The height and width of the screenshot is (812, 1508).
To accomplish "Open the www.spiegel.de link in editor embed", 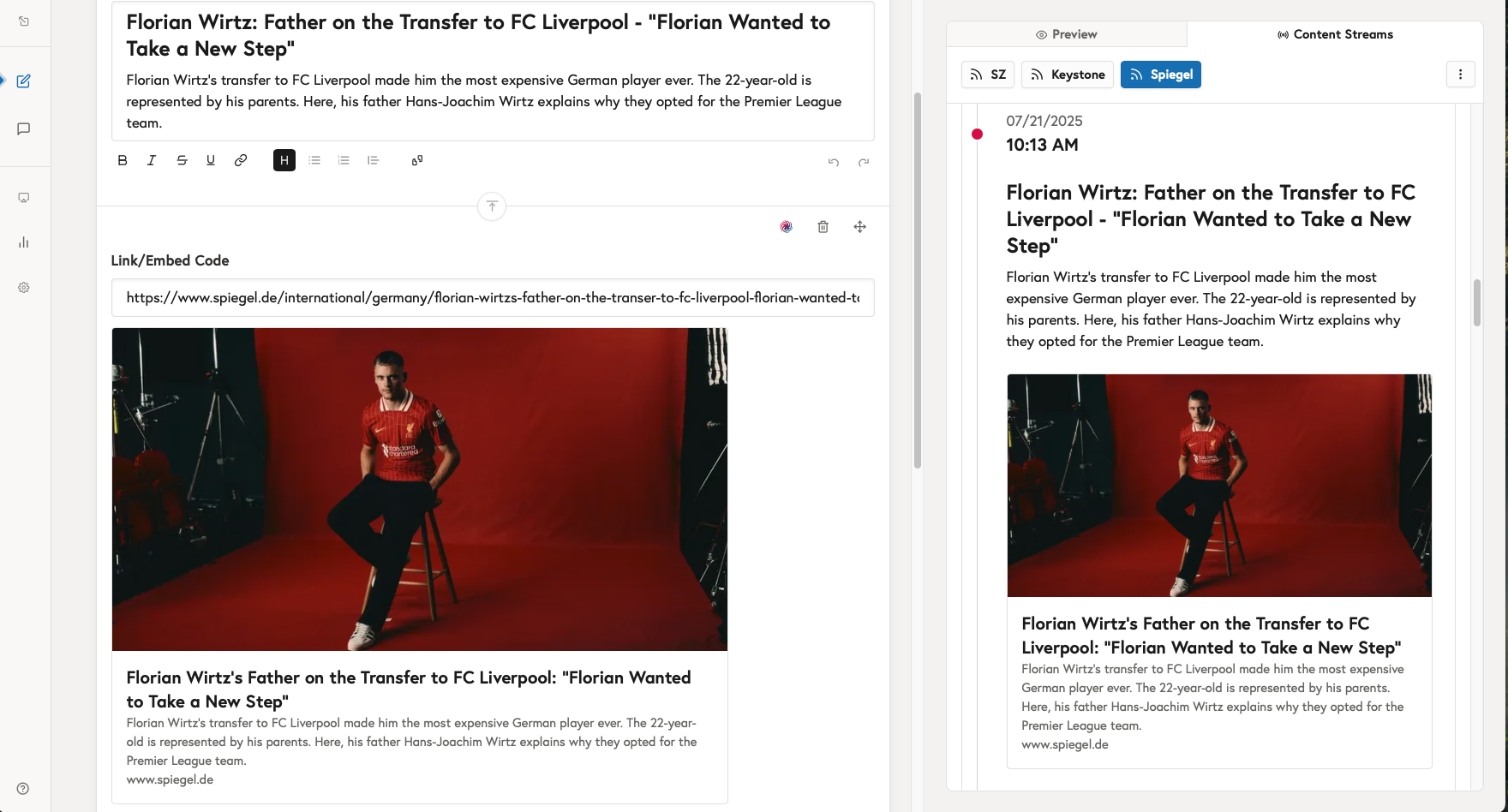I will [x=170, y=779].
